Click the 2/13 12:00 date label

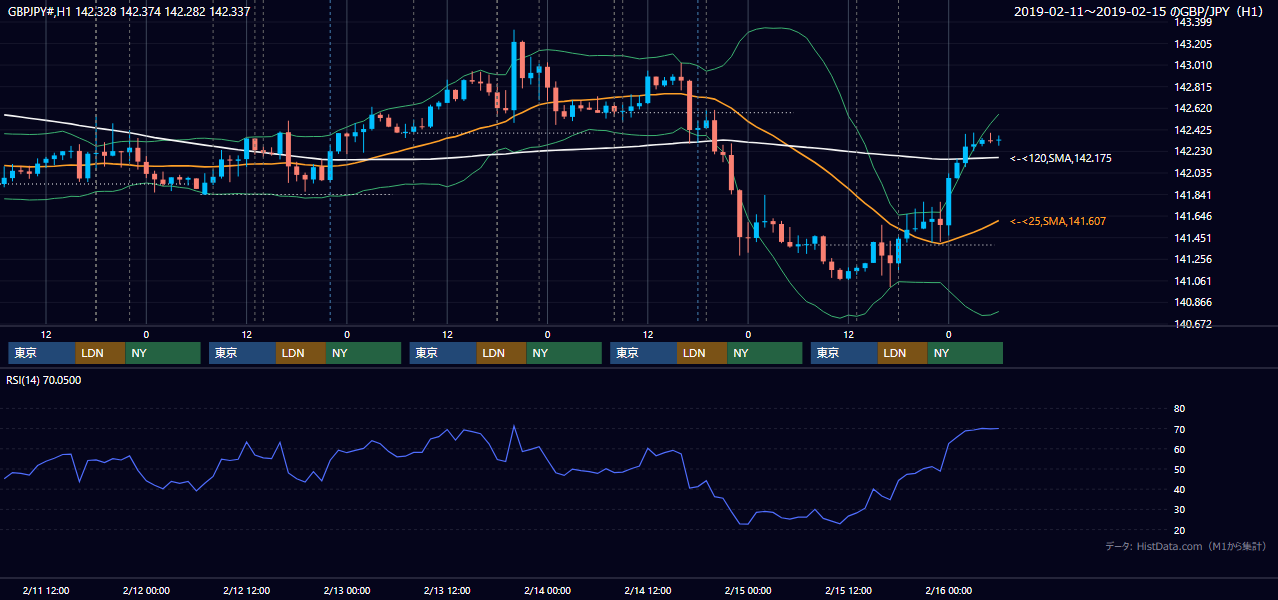(x=447, y=590)
